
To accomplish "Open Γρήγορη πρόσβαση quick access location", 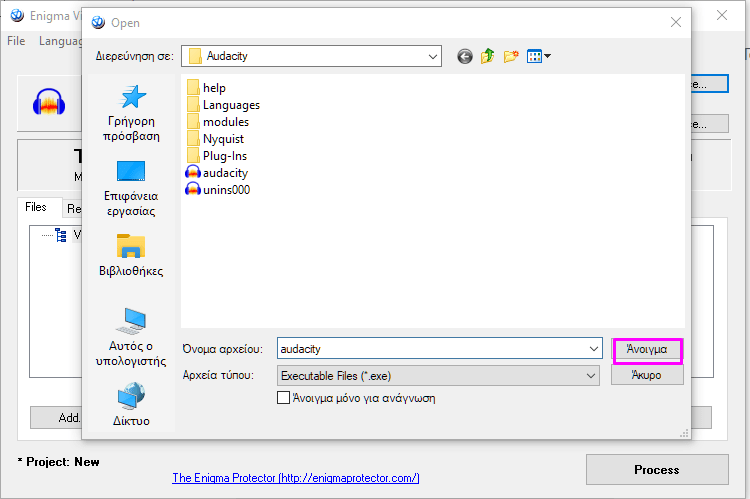I will coord(131,113).
